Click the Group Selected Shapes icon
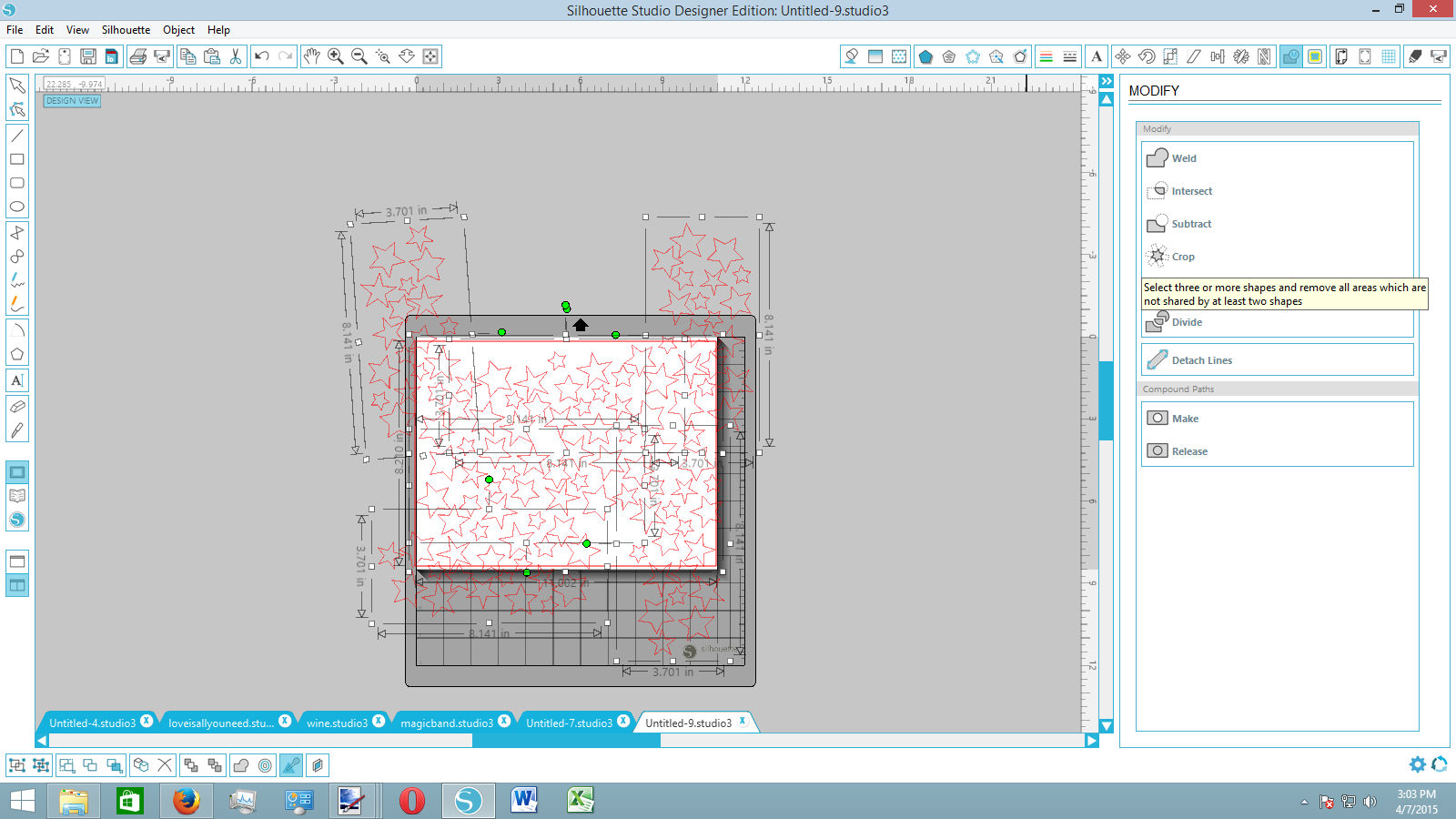This screenshot has height=819, width=1456. (x=16, y=765)
